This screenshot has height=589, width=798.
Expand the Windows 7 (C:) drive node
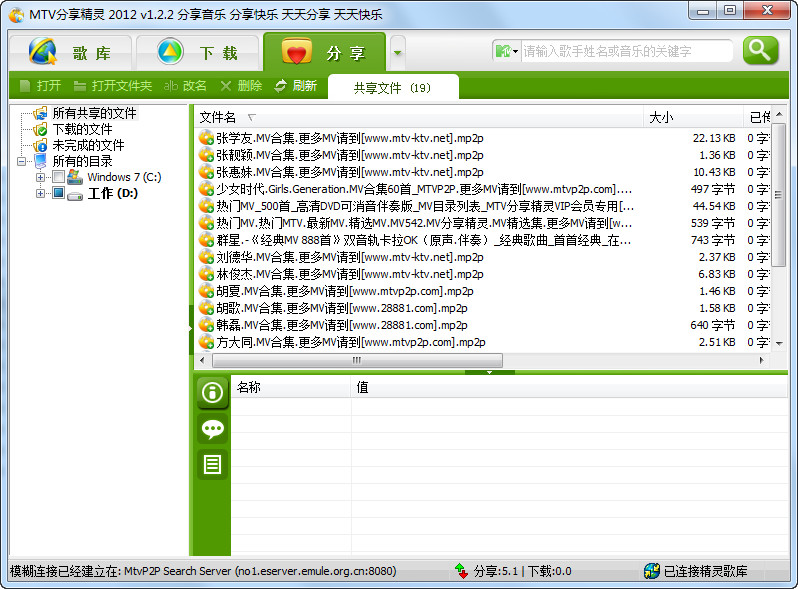(x=40, y=177)
